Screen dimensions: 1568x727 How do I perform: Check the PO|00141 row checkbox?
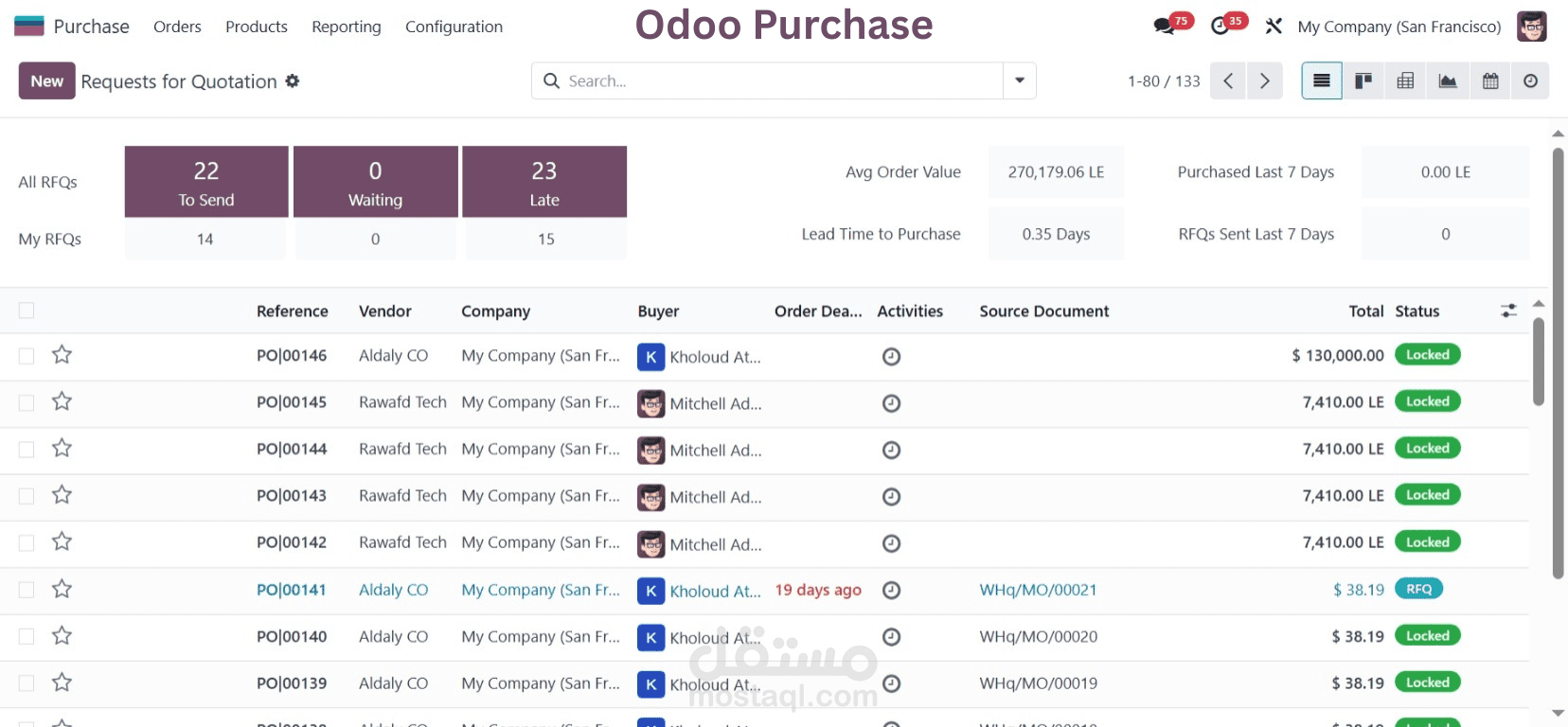pos(27,590)
